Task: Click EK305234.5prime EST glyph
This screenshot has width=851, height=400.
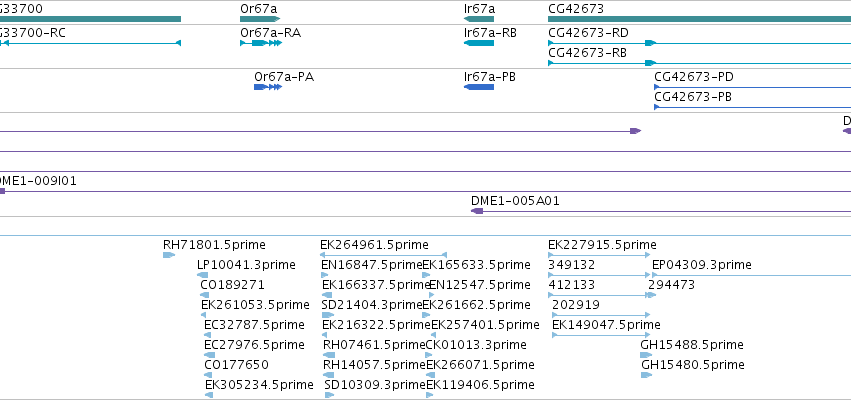Action: [209, 396]
